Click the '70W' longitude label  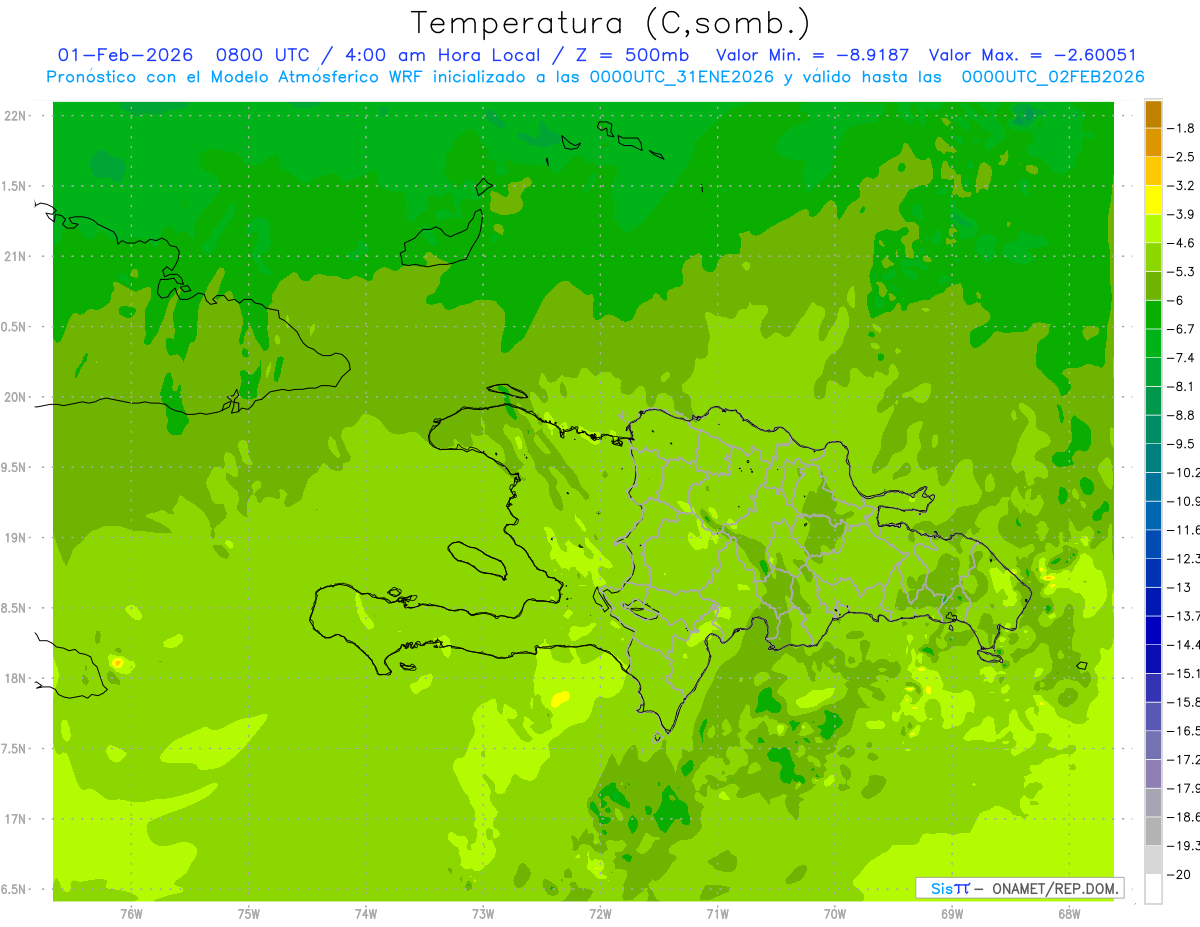(x=835, y=914)
